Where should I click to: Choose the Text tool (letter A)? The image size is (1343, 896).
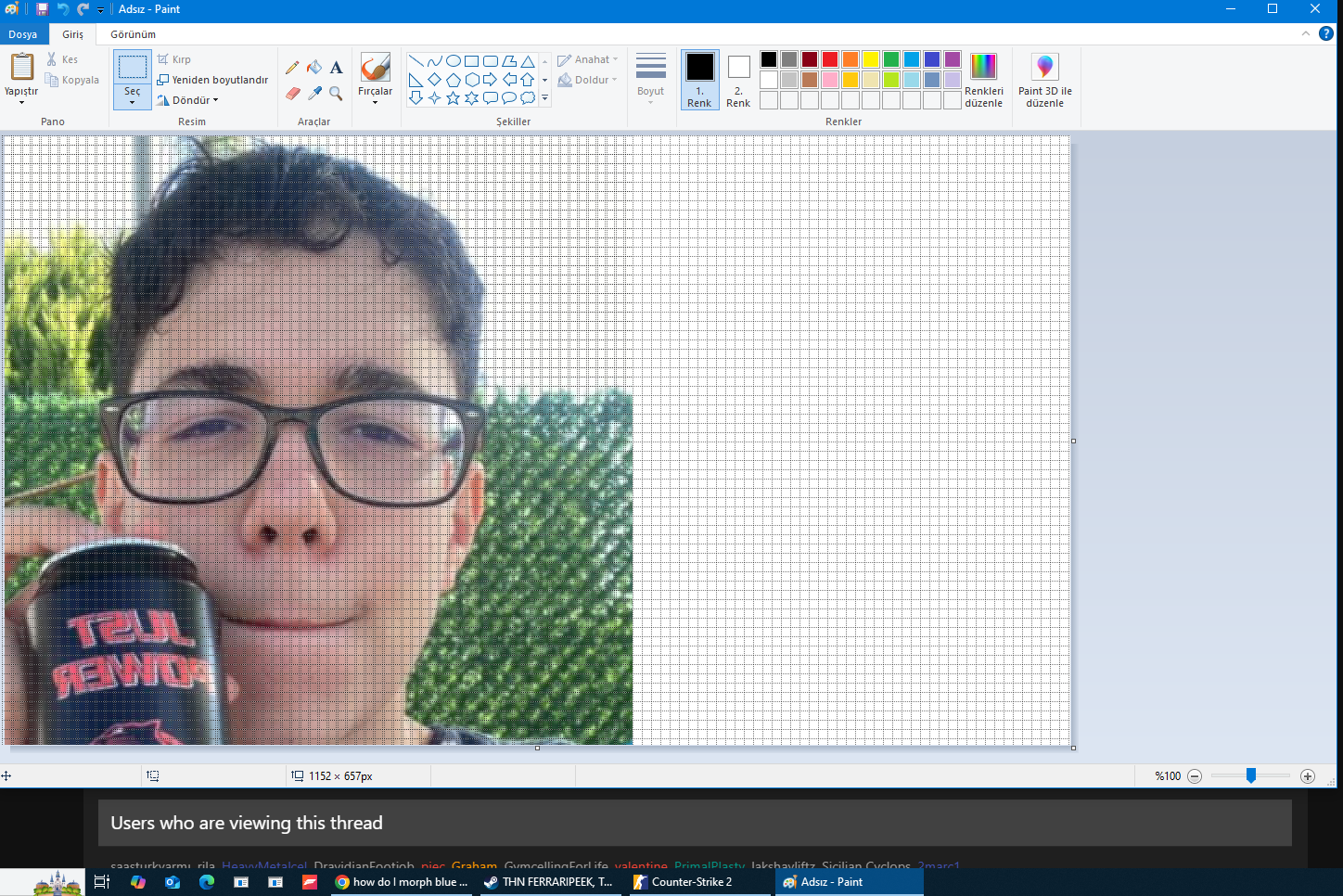pos(336,67)
